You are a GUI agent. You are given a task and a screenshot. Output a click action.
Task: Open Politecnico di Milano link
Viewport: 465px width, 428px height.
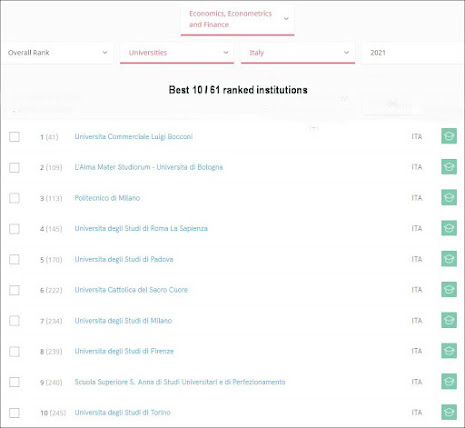107,198
